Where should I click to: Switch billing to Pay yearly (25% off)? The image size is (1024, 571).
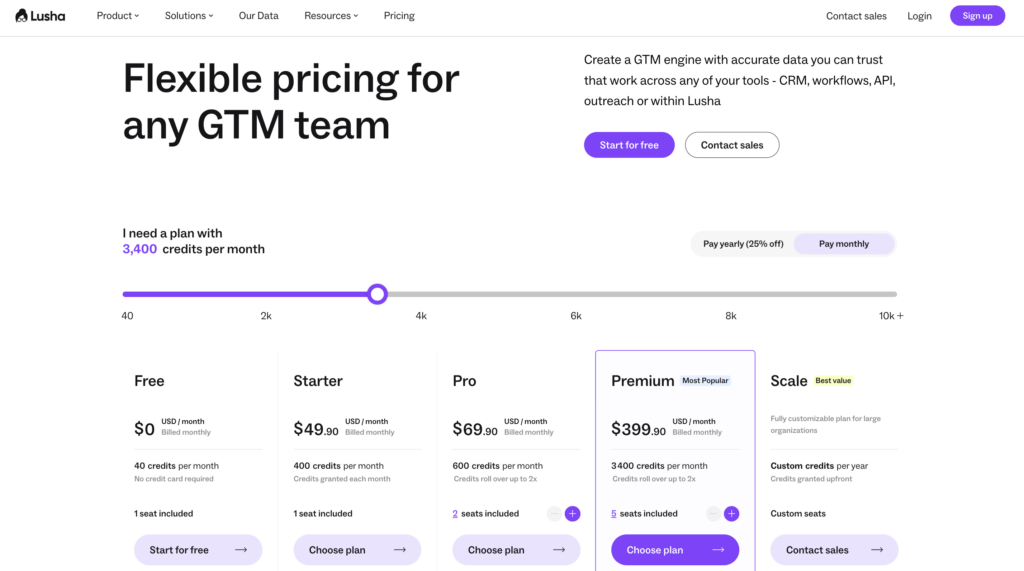point(743,244)
